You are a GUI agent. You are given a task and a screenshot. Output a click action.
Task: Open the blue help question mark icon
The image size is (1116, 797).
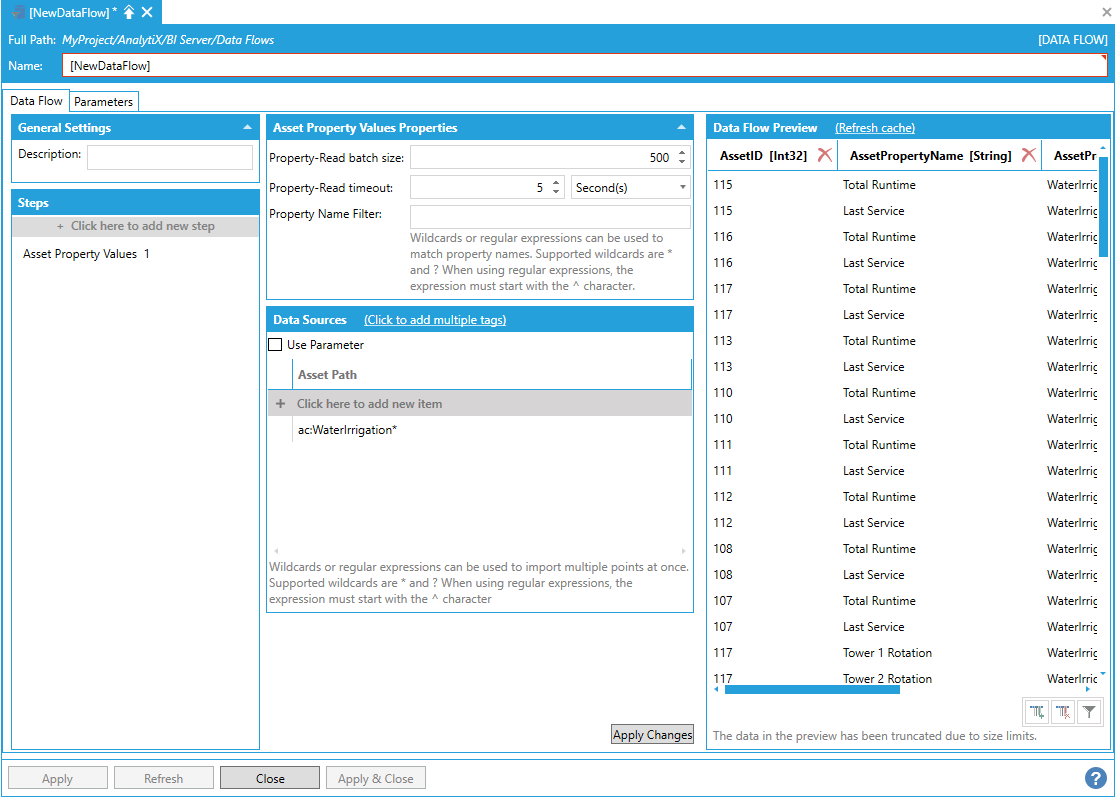pos(1095,778)
